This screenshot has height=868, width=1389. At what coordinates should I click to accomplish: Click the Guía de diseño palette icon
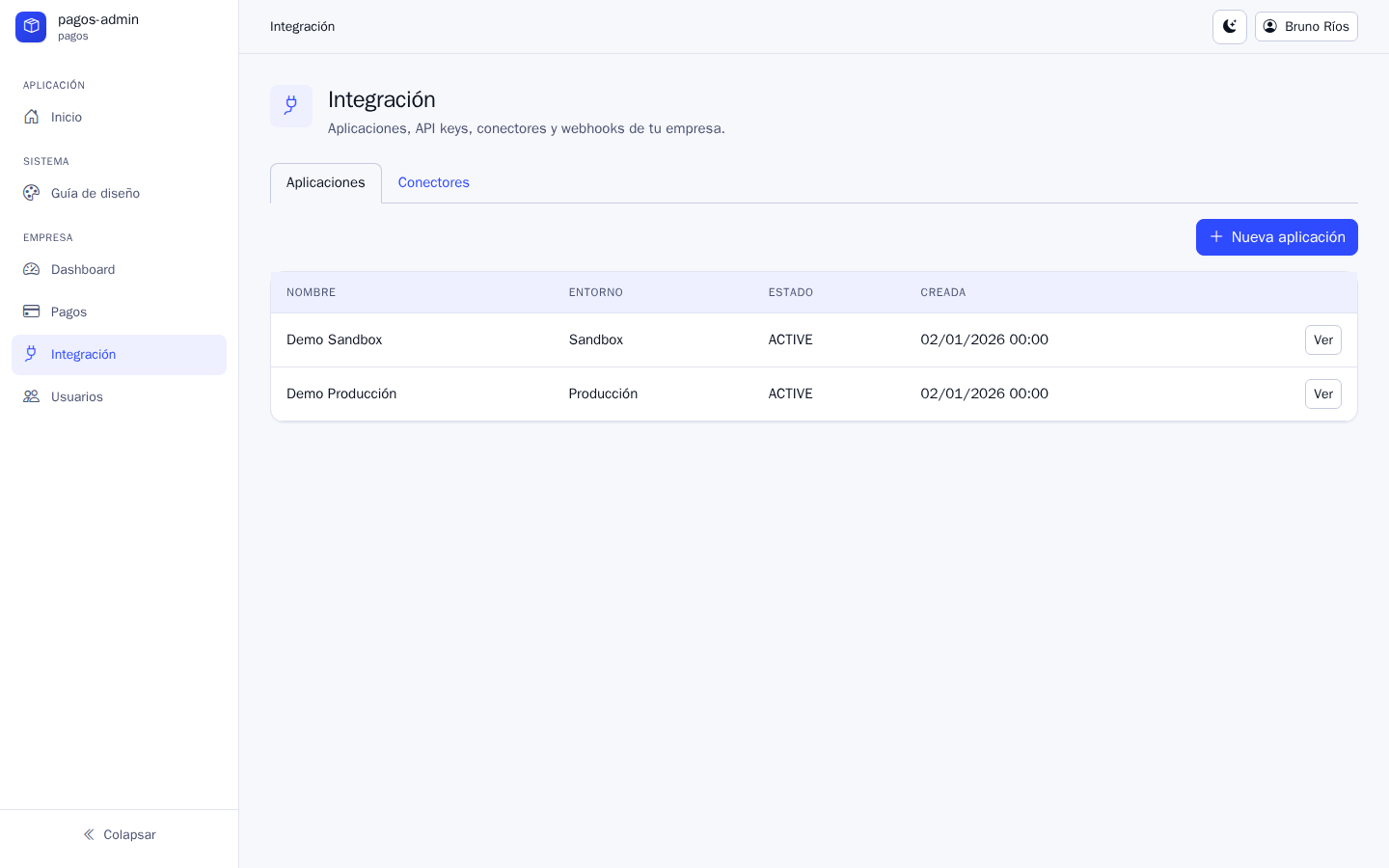(32, 193)
